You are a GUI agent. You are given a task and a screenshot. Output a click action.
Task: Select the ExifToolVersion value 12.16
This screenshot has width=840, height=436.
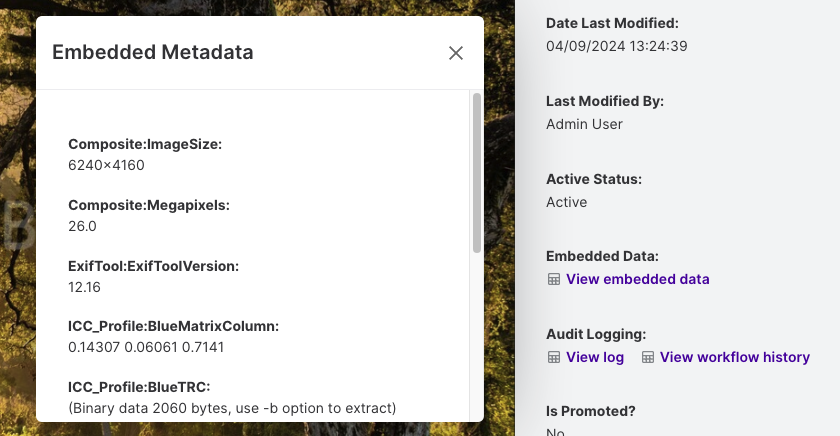84,287
